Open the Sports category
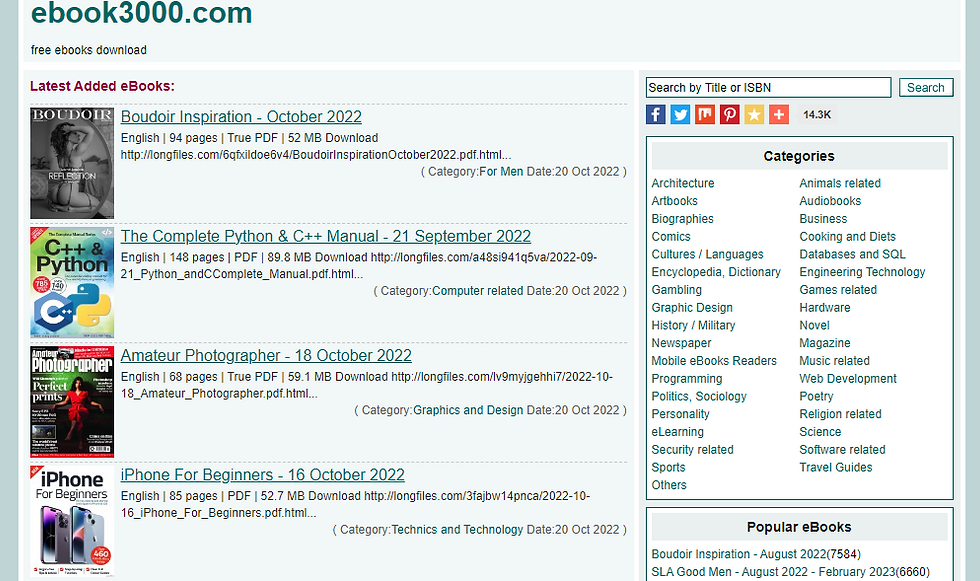 (668, 467)
